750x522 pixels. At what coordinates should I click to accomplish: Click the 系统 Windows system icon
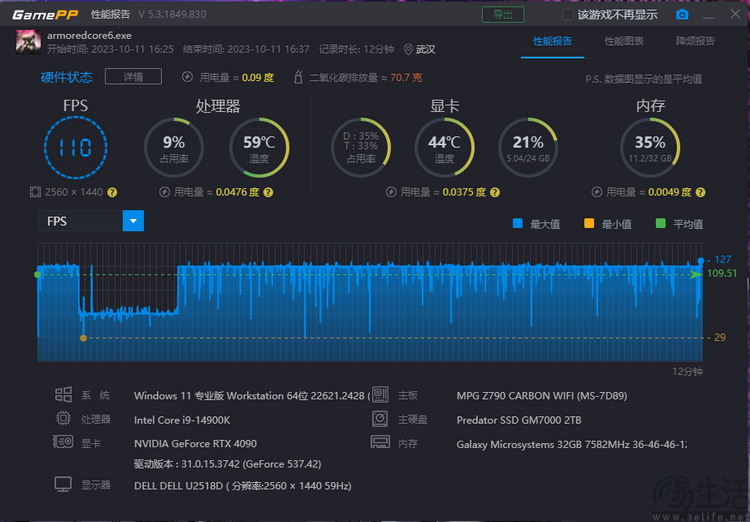click(x=63, y=395)
